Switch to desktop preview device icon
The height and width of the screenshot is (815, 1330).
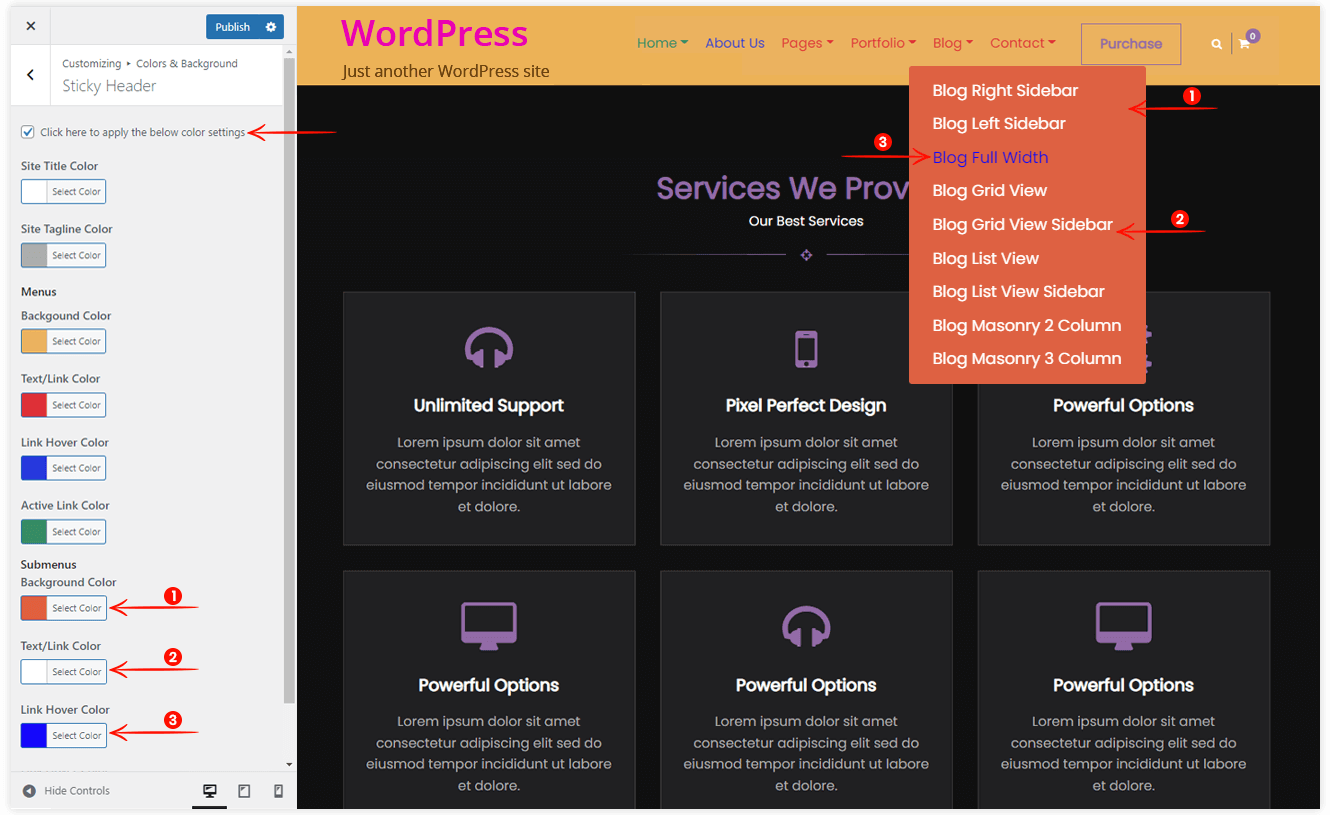pos(210,791)
